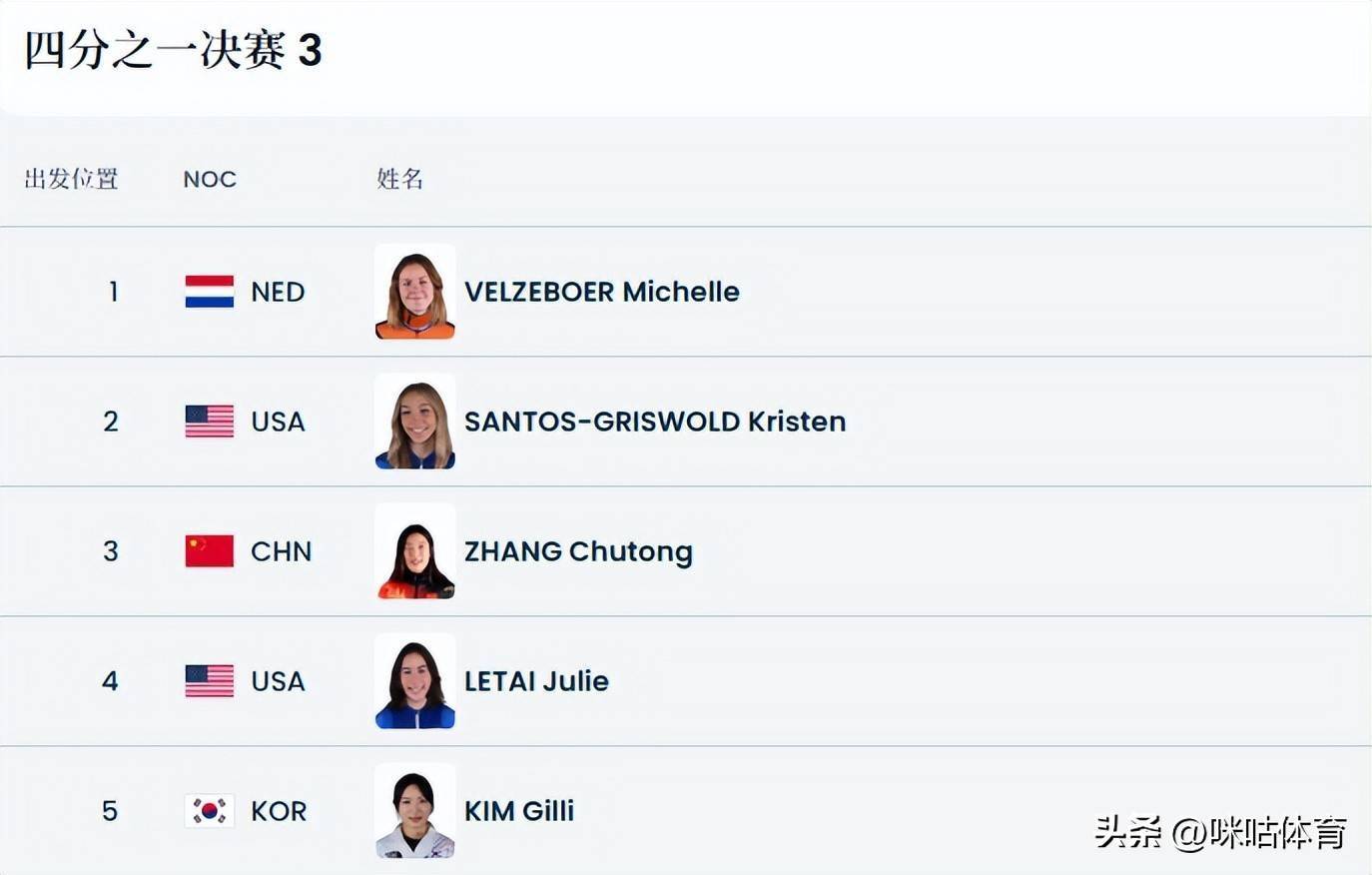This screenshot has height=875, width=1372.
Task: Click the USA flag beside Letai Julie
Action: 210,681
